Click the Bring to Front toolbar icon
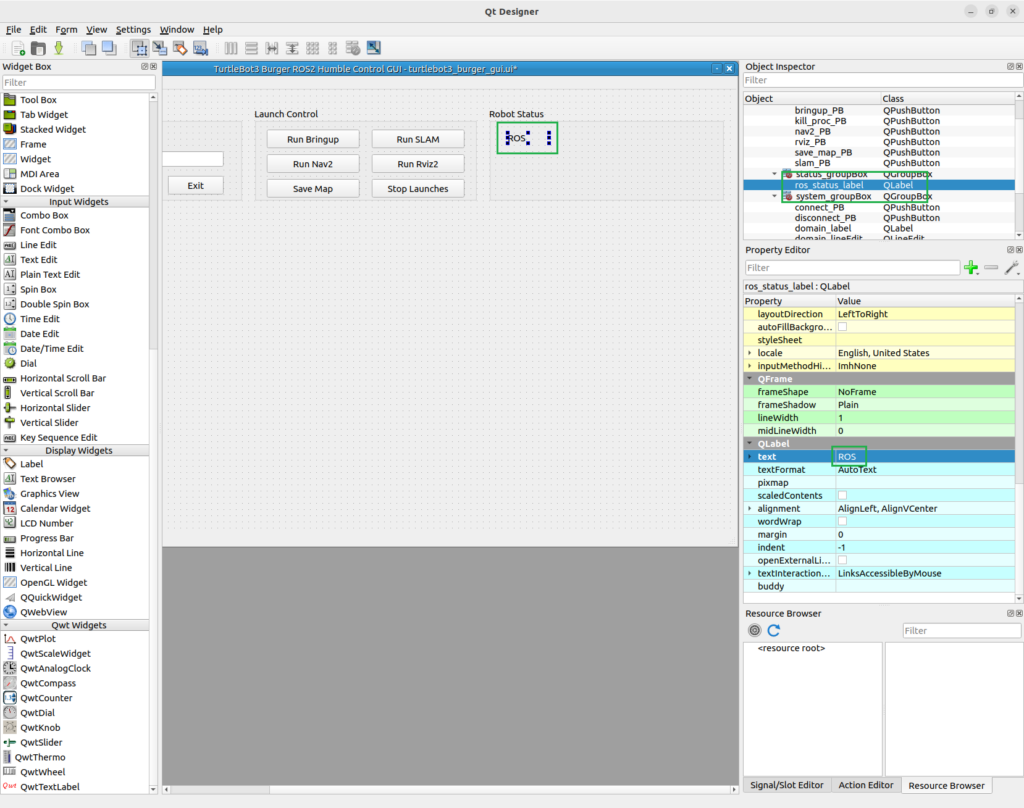The height and width of the screenshot is (808, 1024). click(x=109, y=48)
